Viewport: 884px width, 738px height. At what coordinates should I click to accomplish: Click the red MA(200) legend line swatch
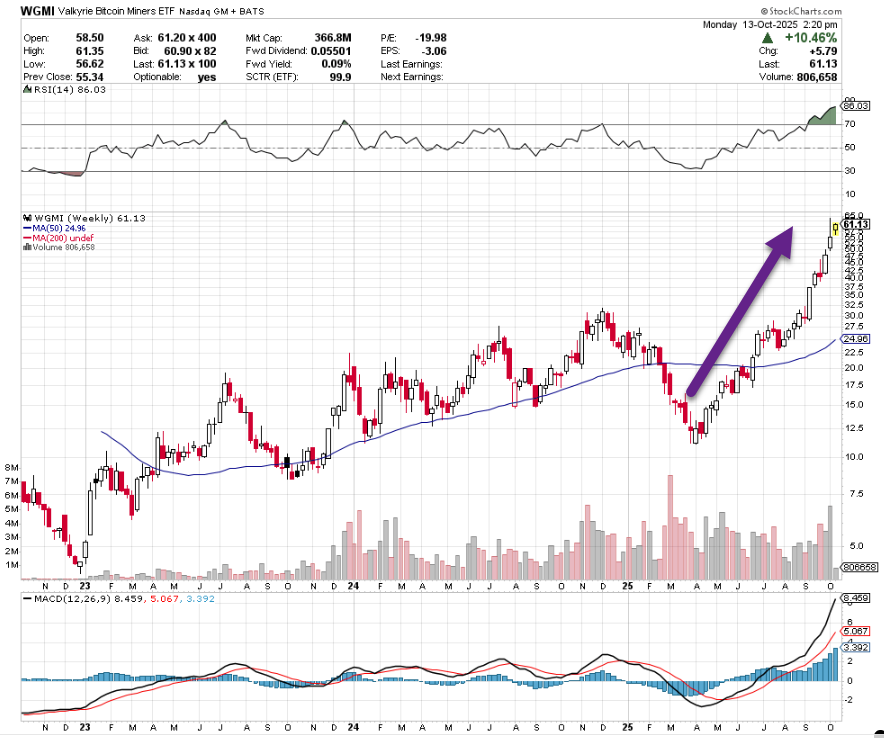coord(26,237)
